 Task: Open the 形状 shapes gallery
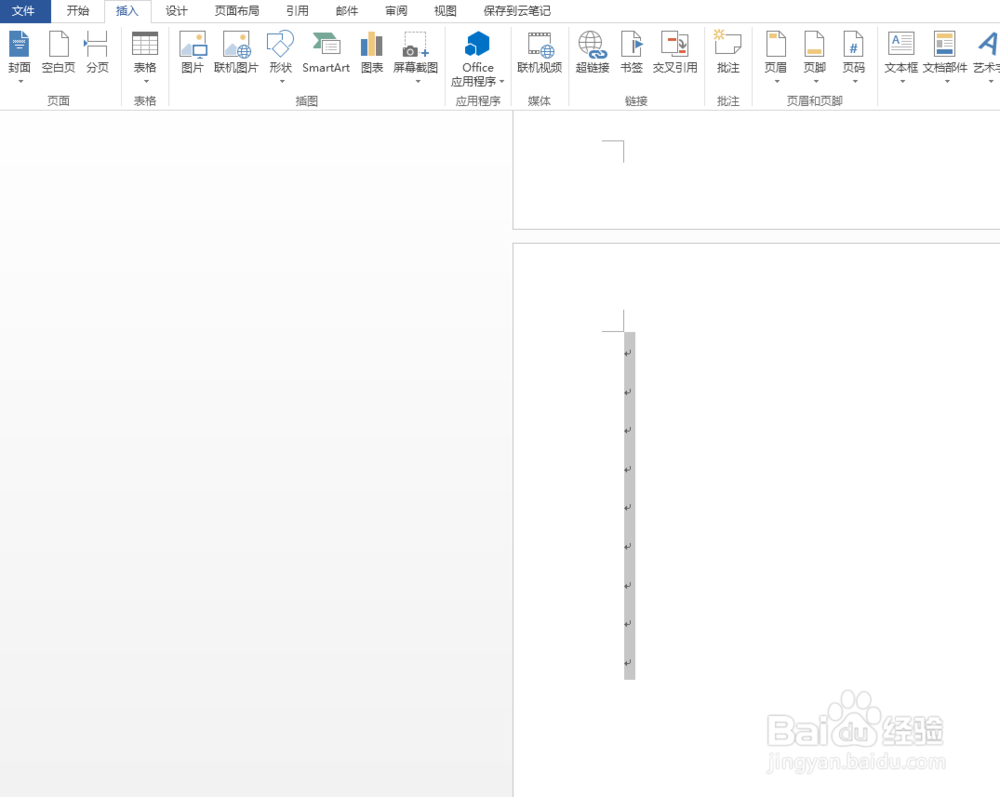click(280, 57)
